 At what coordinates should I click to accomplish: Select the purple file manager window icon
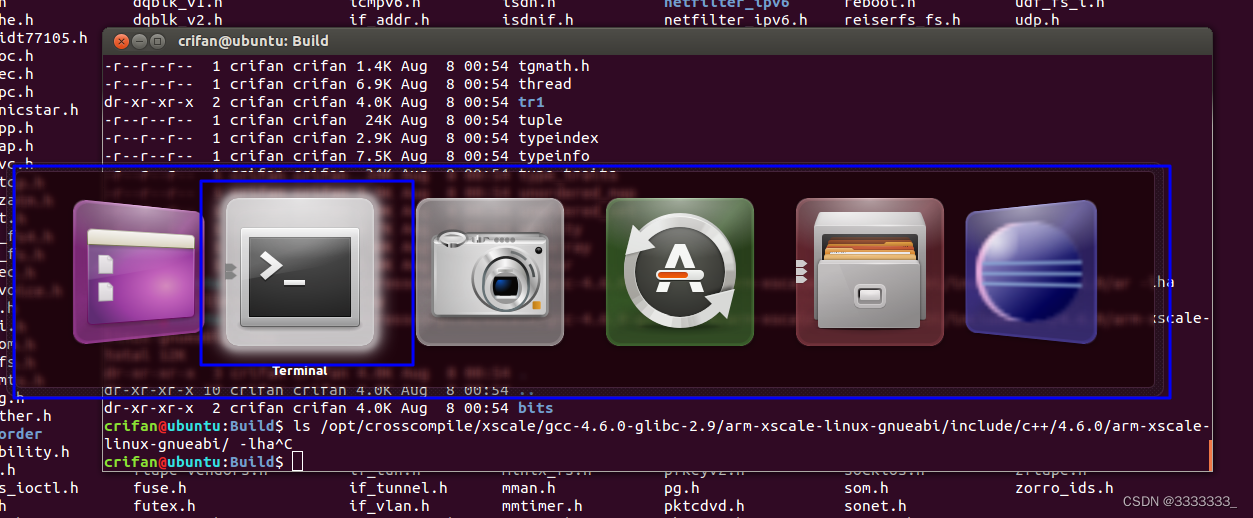pyautogui.click(x=138, y=271)
